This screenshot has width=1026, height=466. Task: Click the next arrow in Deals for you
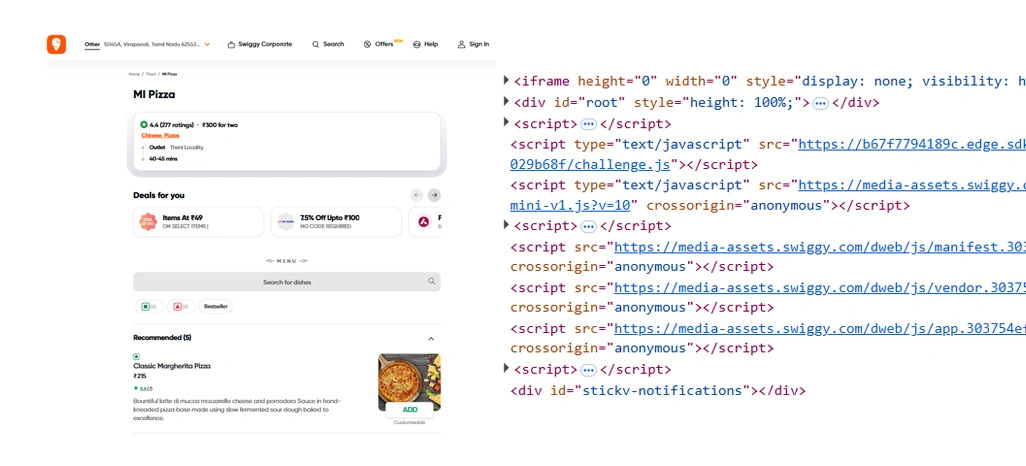[x=434, y=195]
